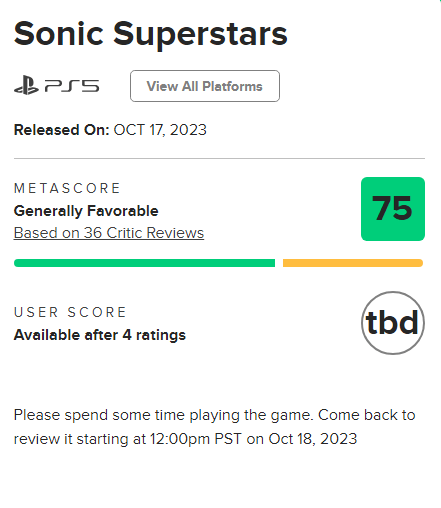Image resolution: width=441 pixels, height=508 pixels.
Task: Click the 12:00pm PST on Oct 18, 2023 text
Action: (x=253, y=439)
